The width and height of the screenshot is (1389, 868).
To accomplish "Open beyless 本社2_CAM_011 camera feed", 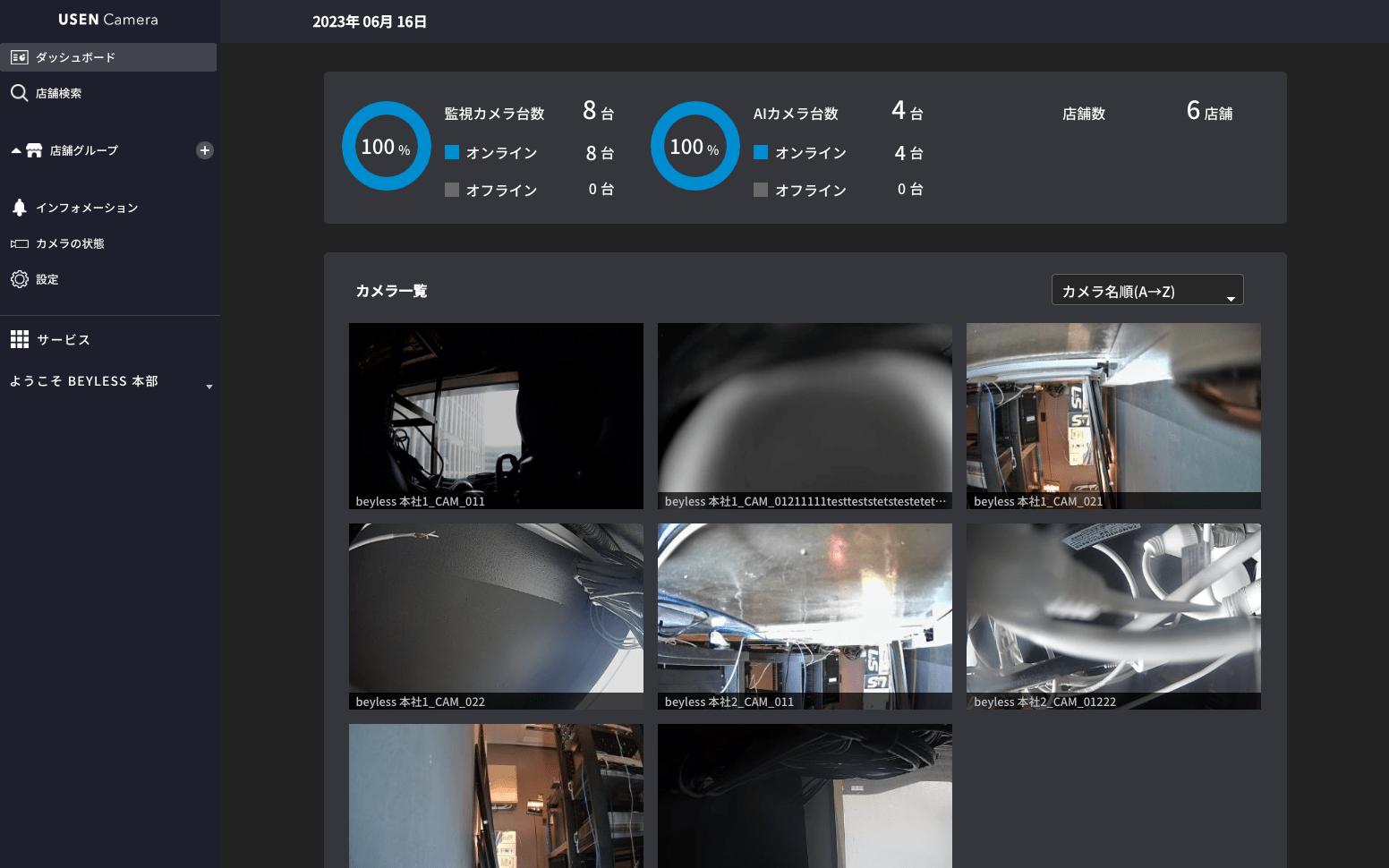I will (x=805, y=616).
